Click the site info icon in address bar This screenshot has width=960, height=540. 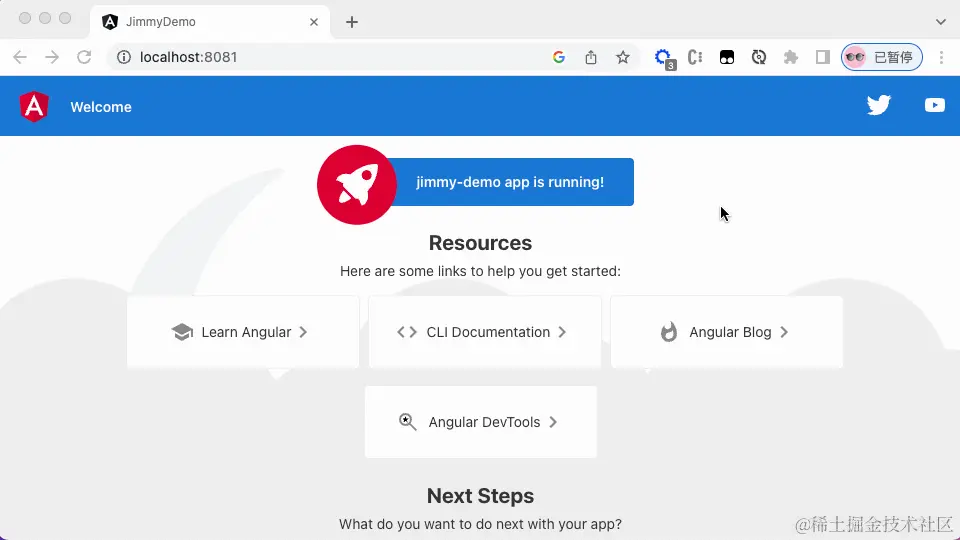(124, 57)
